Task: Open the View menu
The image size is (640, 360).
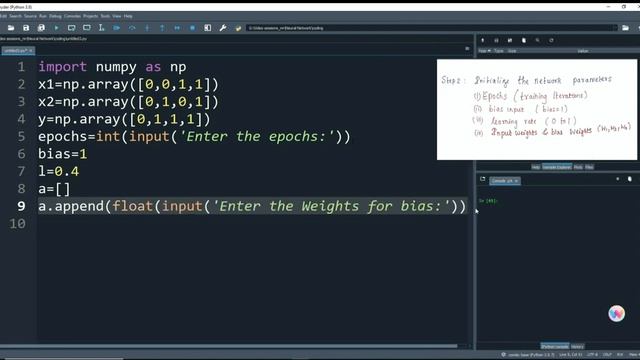Action: coord(117,16)
